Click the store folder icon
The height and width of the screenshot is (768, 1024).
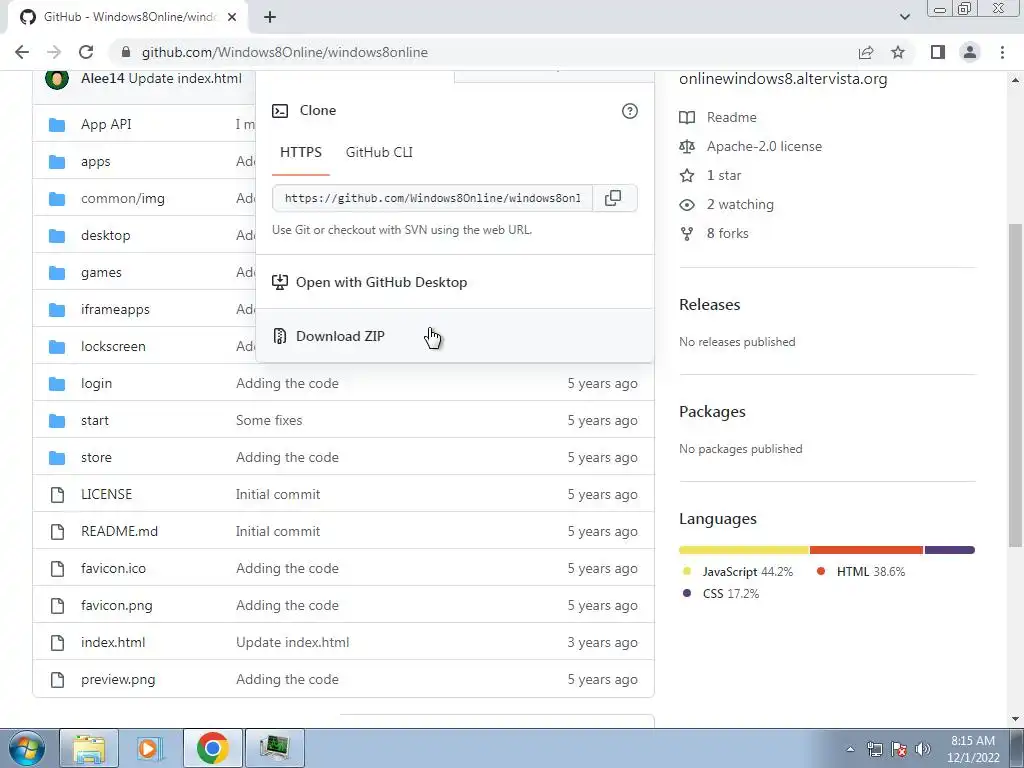click(x=57, y=458)
